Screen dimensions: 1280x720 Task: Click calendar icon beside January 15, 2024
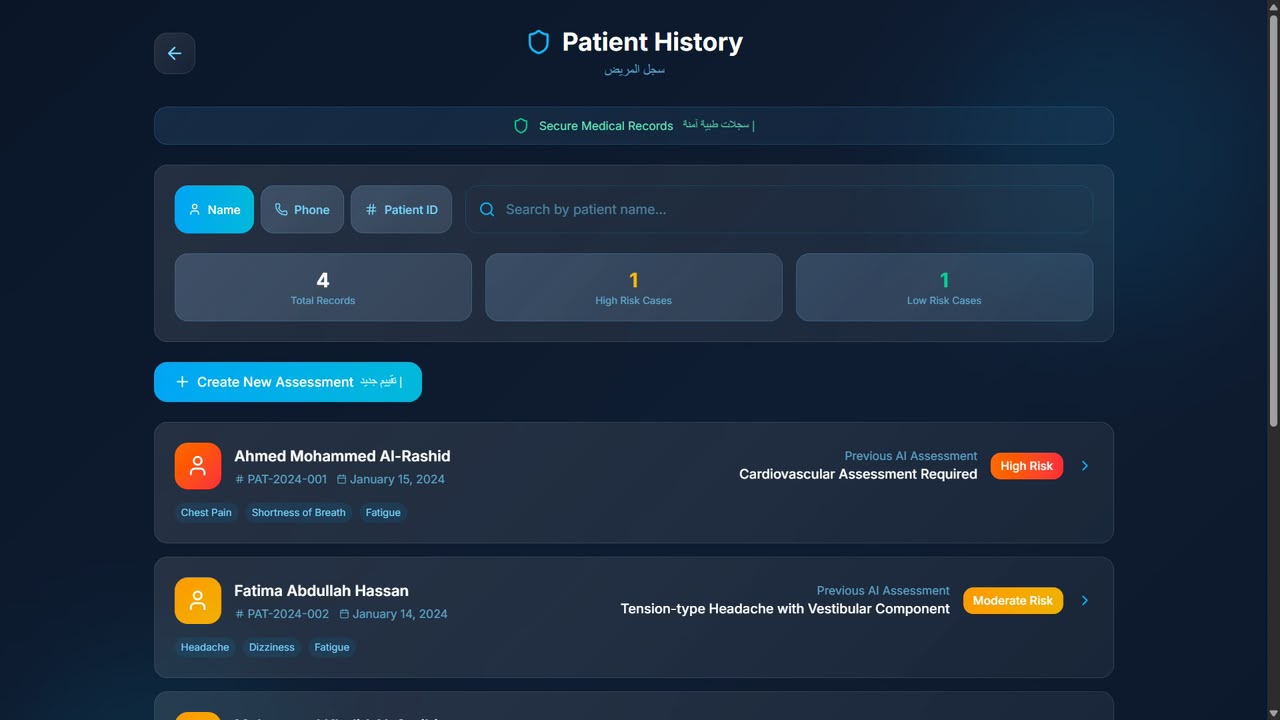(x=341, y=479)
